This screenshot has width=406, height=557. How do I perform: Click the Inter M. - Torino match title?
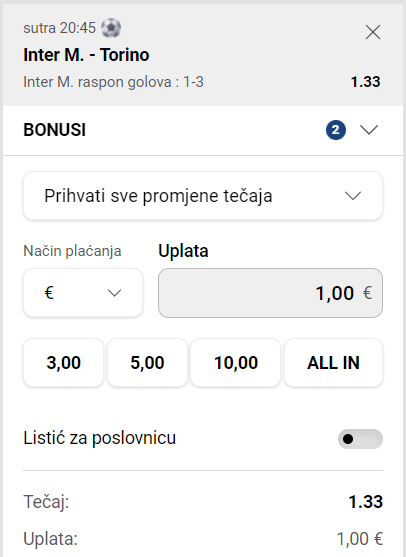86,55
